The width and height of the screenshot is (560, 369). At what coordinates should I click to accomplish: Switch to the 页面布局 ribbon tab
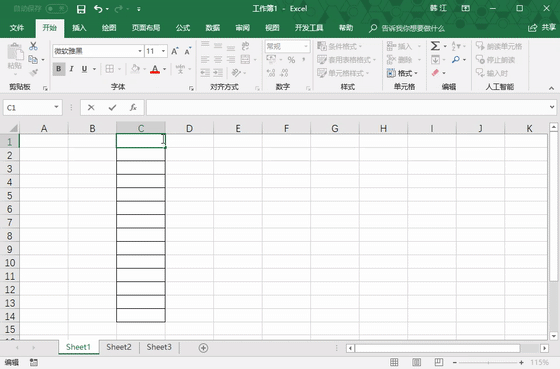point(146,28)
